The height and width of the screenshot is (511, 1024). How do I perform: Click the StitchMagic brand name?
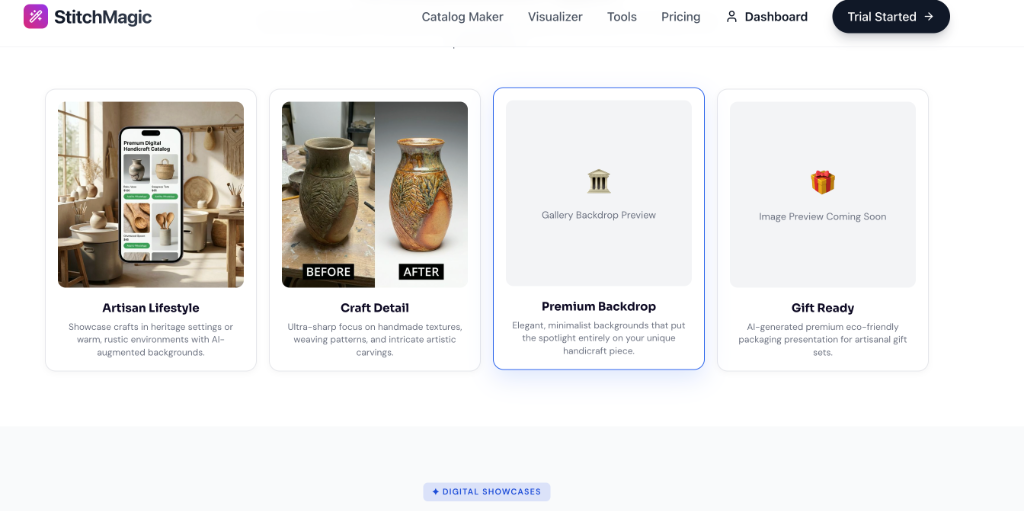[x=103, y=16]
